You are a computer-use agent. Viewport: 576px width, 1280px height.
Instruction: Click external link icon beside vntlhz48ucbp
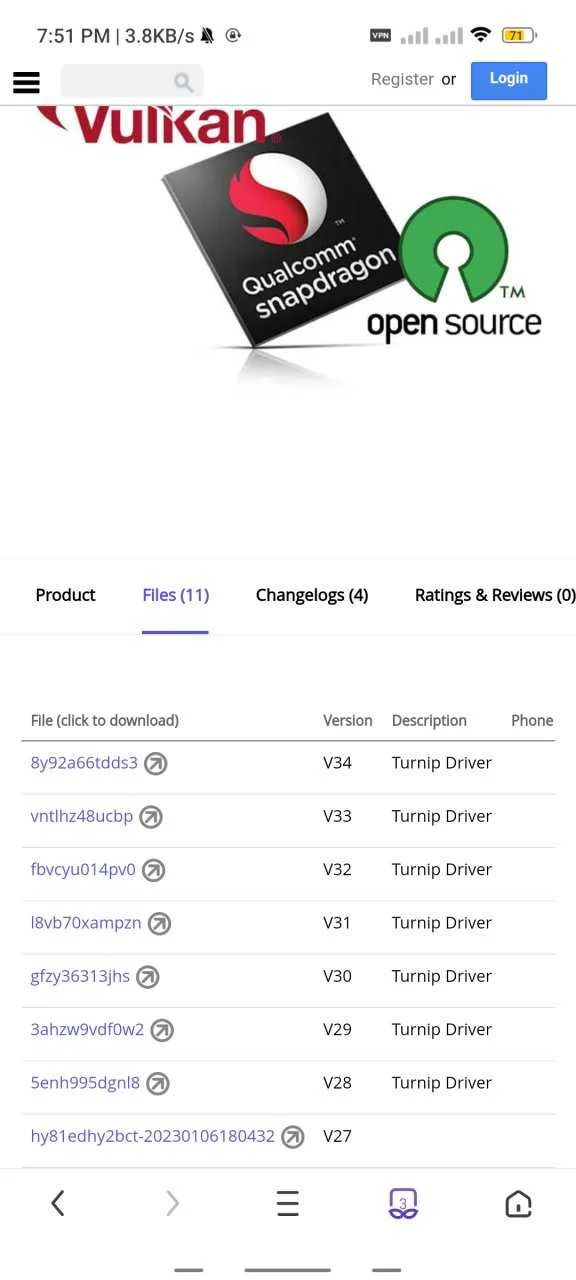pos(150,817)
